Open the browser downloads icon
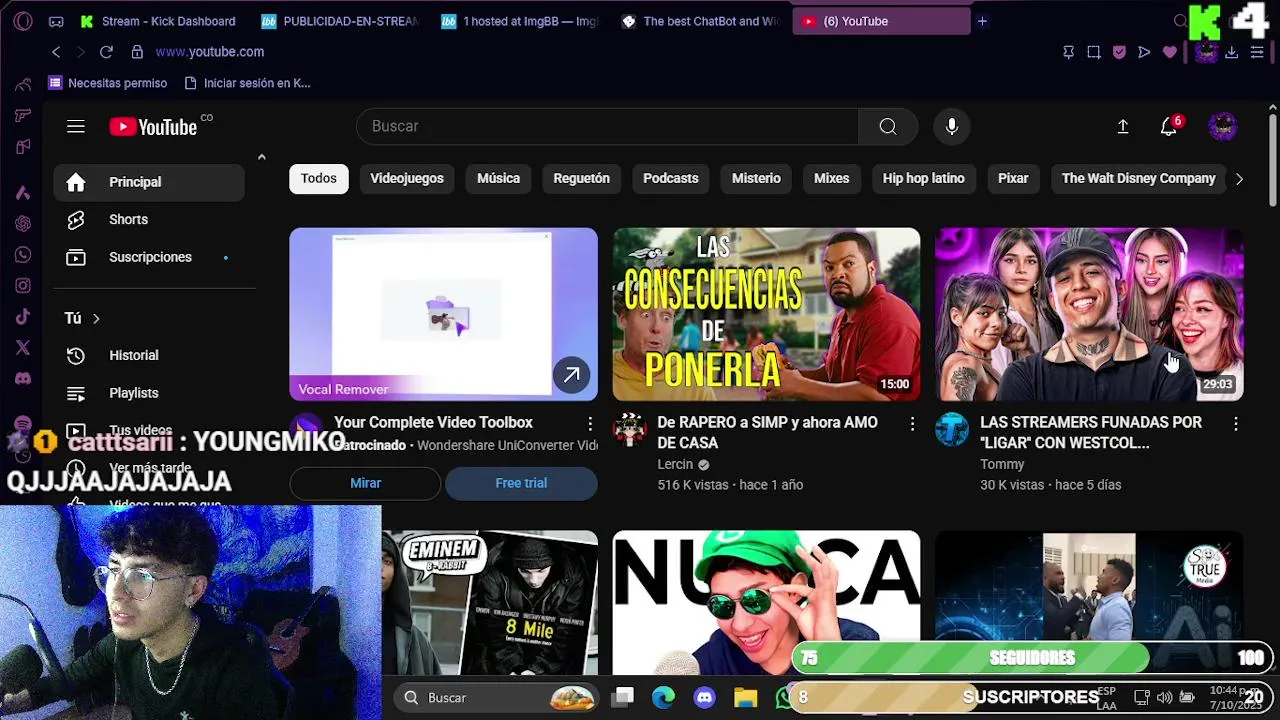Screen dimensions: 1280x720 coord(1232,52)
